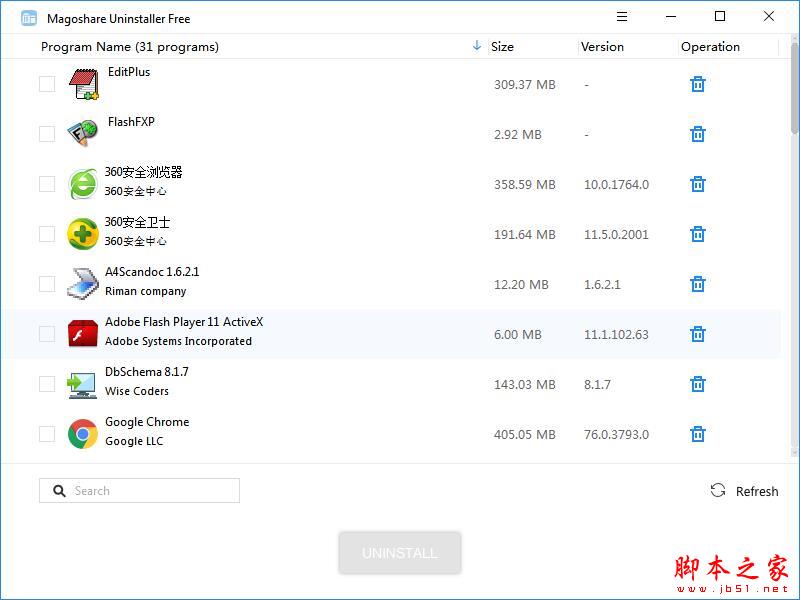Click the Magoshare Uninstaller app logo

29,18
